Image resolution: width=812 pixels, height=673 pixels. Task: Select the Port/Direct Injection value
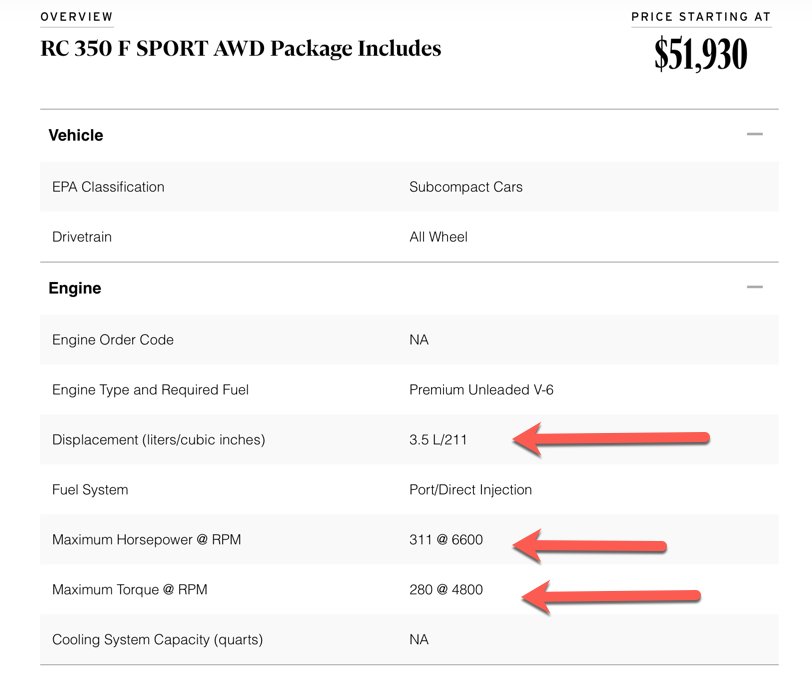pyautogui.click(x=470, y=490)
